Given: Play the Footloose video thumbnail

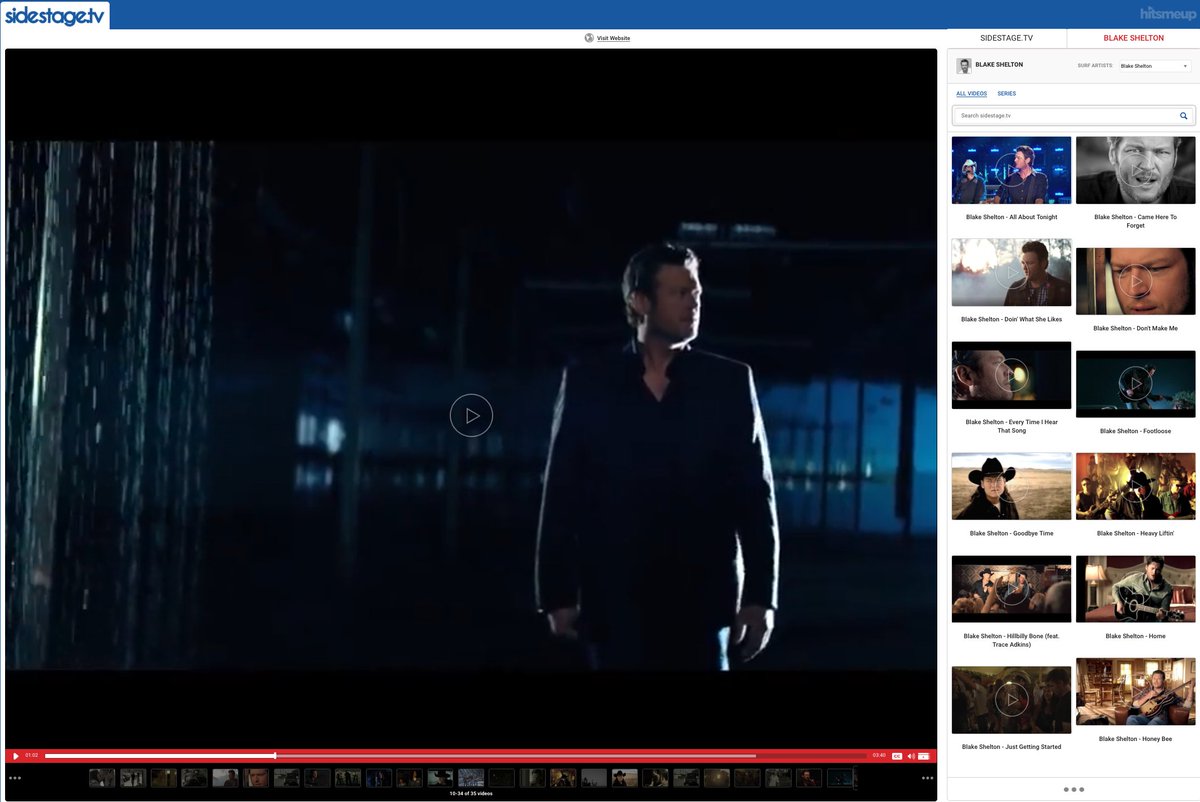Looking at the screenshot, I should (x=1135, y=383).
